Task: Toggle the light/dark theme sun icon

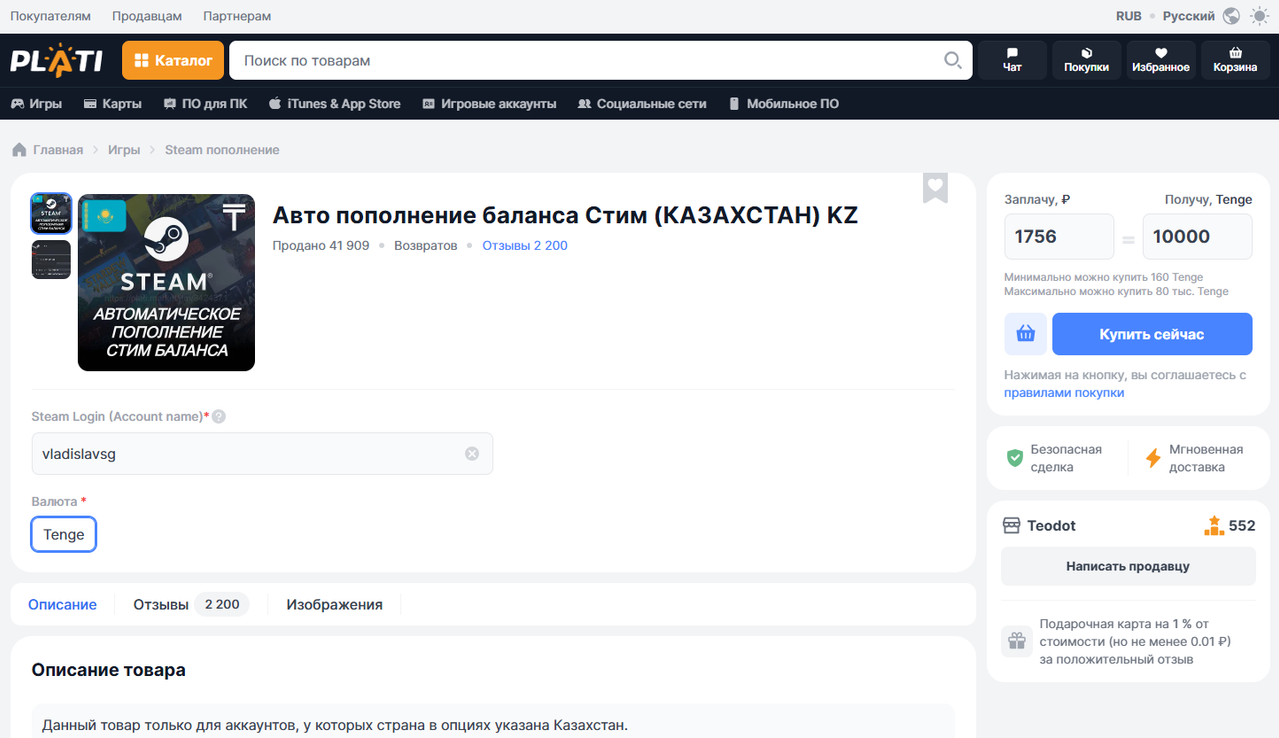Action: (x=1258, y=16)
